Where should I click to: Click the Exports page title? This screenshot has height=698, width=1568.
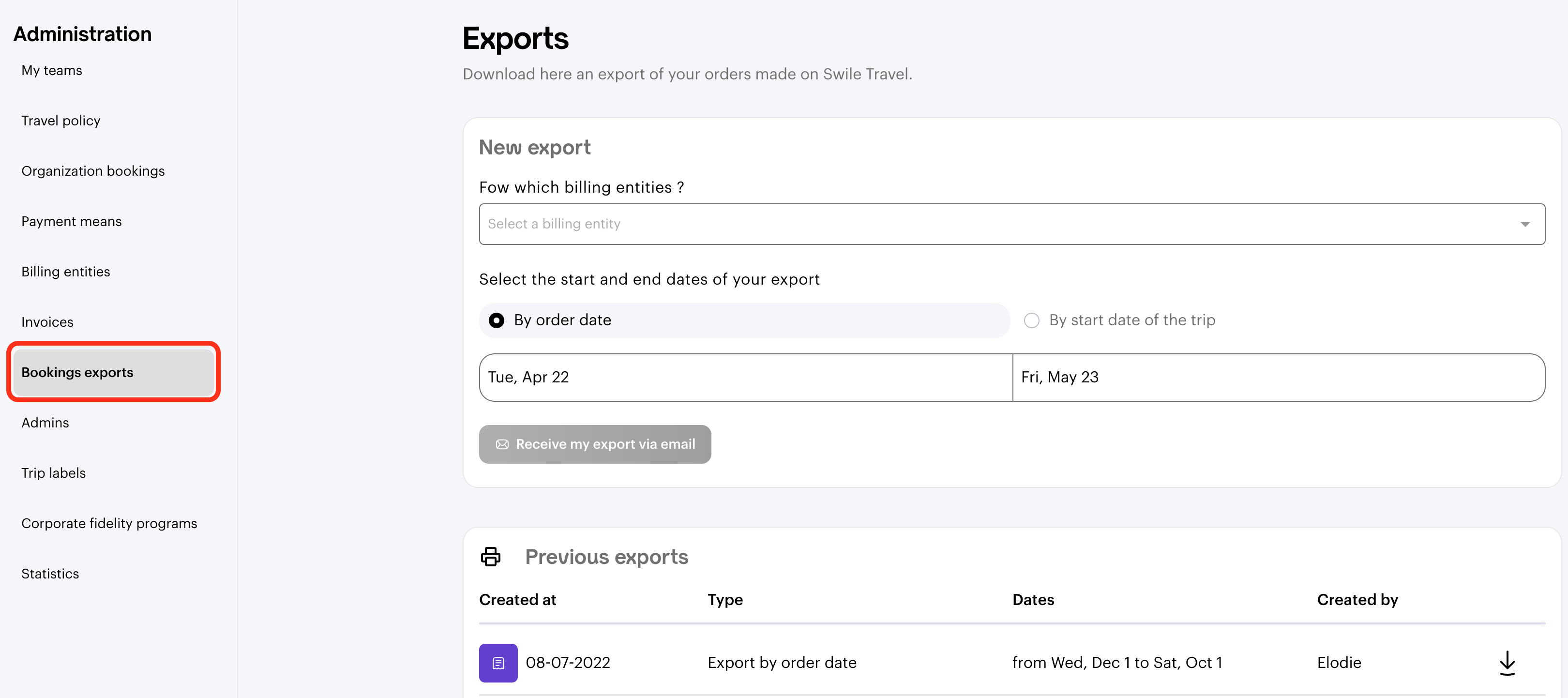click(x=515, y=38)
